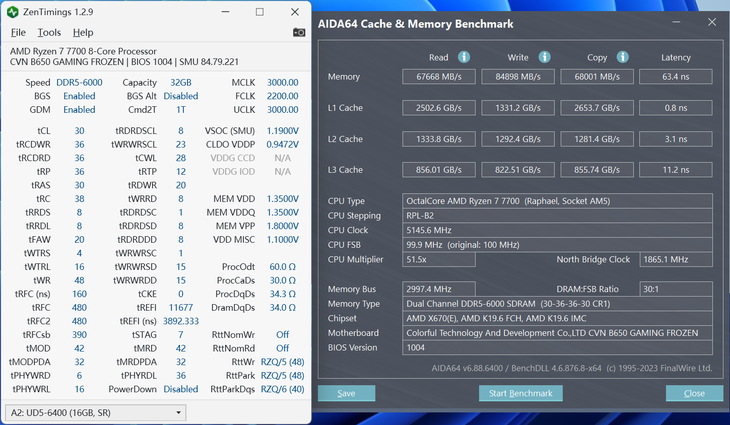The width and height of the screenshot is (730, 425).
Task: Click the Chipset field AMD X670(E)
Action: [557, 318]
